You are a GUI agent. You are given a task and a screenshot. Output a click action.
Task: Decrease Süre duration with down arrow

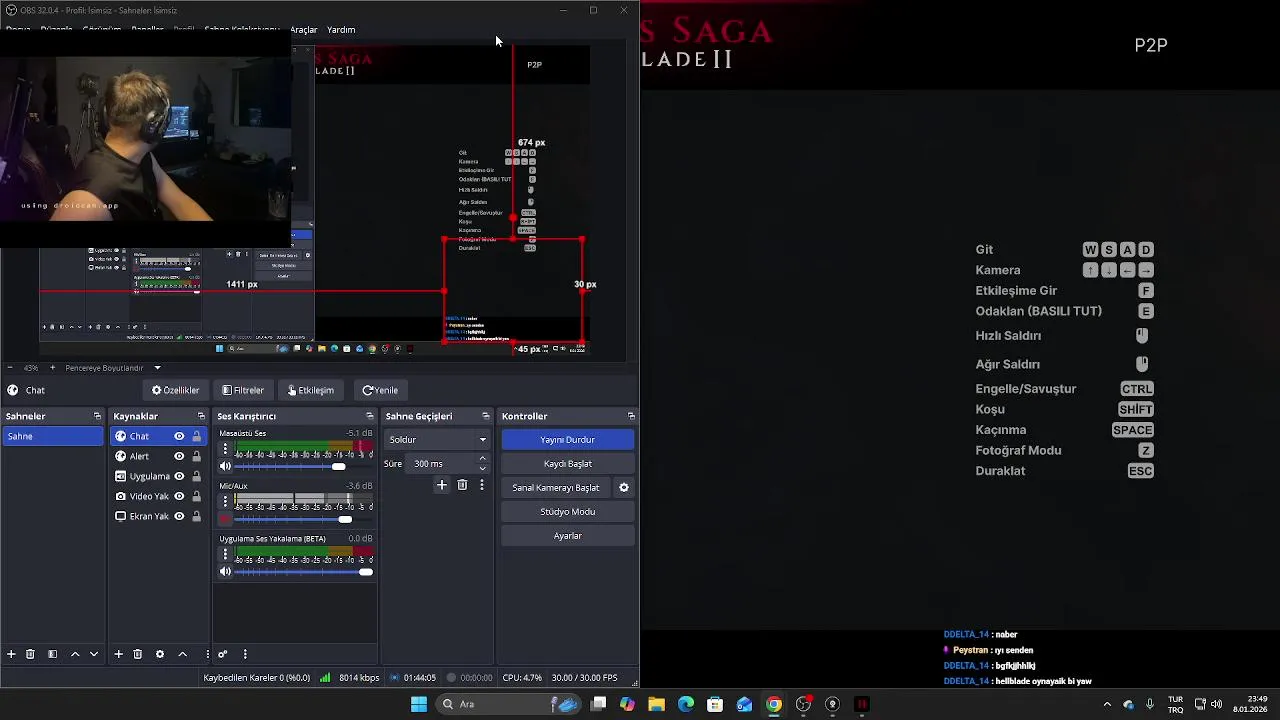click(x=483, y=468)
